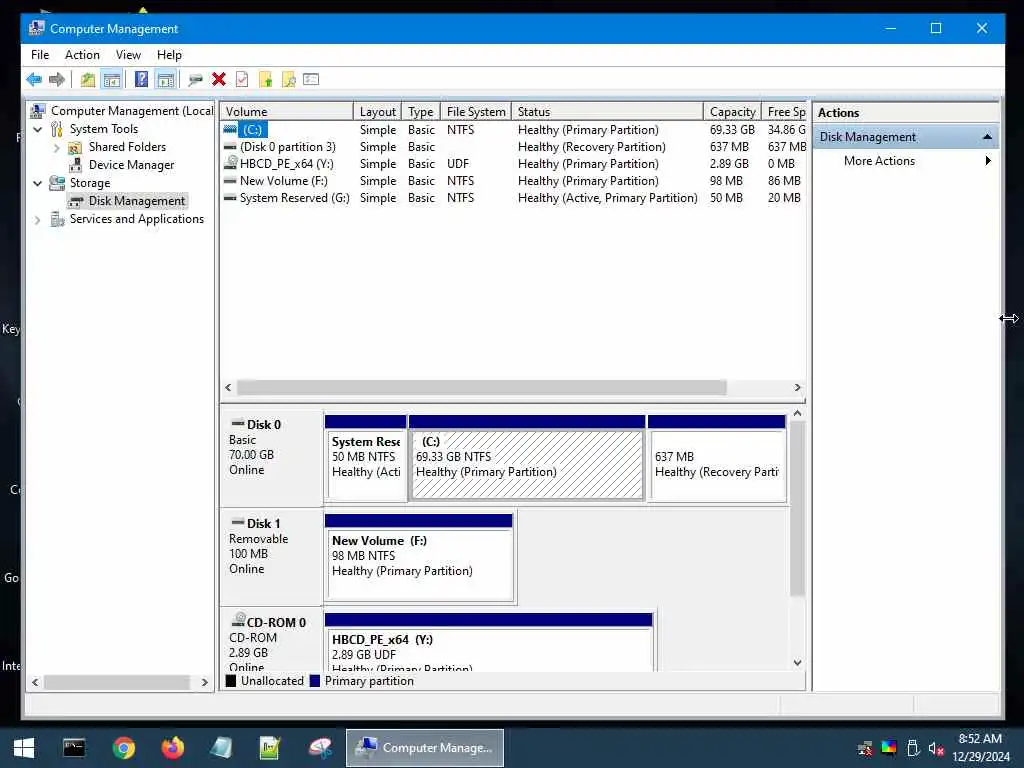This screenshot has height=768, width=1024.
Task: Click the Settings list toolbar icon
Action: point(312,80)
